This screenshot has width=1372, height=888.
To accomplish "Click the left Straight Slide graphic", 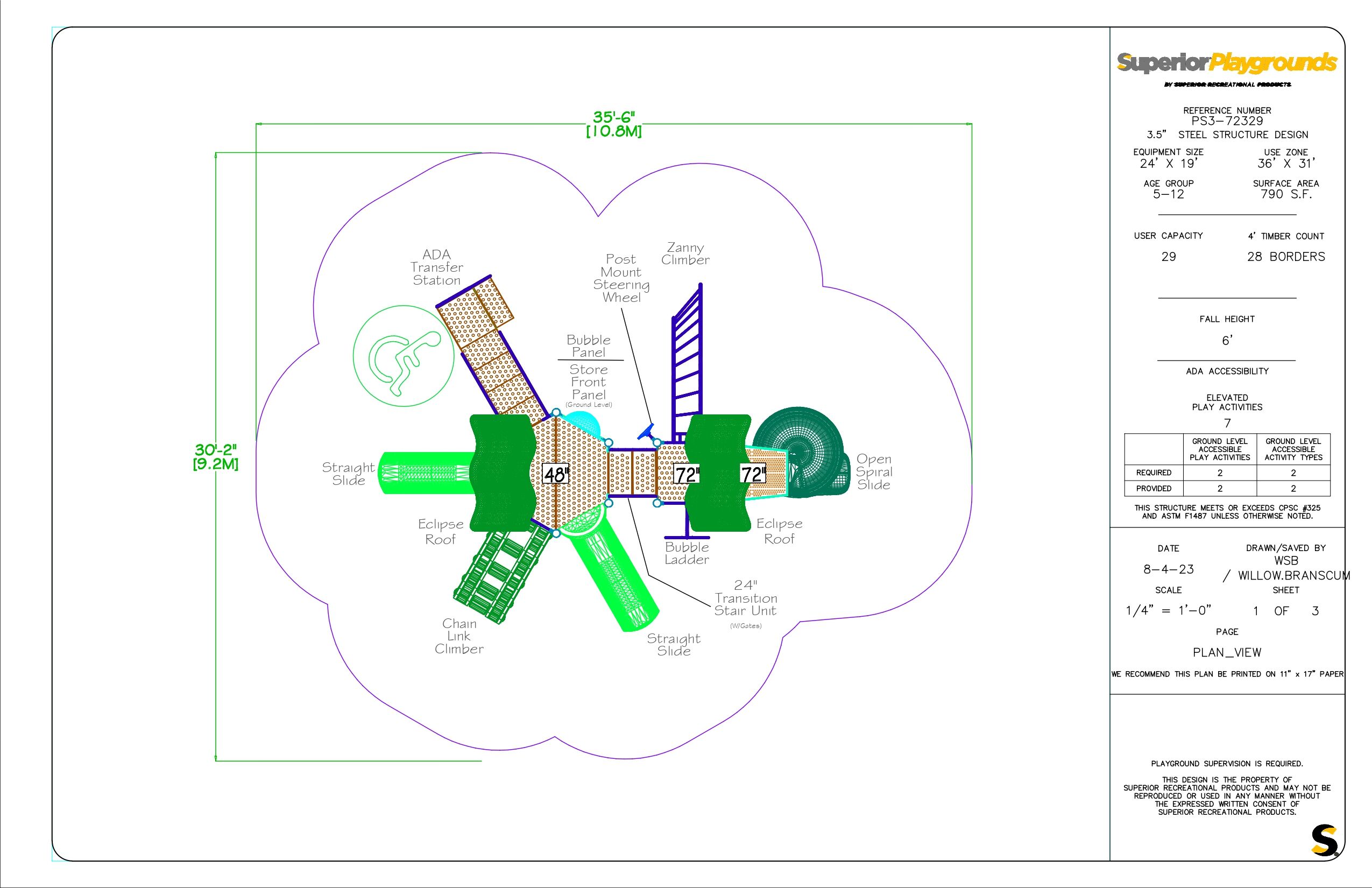I will pos(426,473).
